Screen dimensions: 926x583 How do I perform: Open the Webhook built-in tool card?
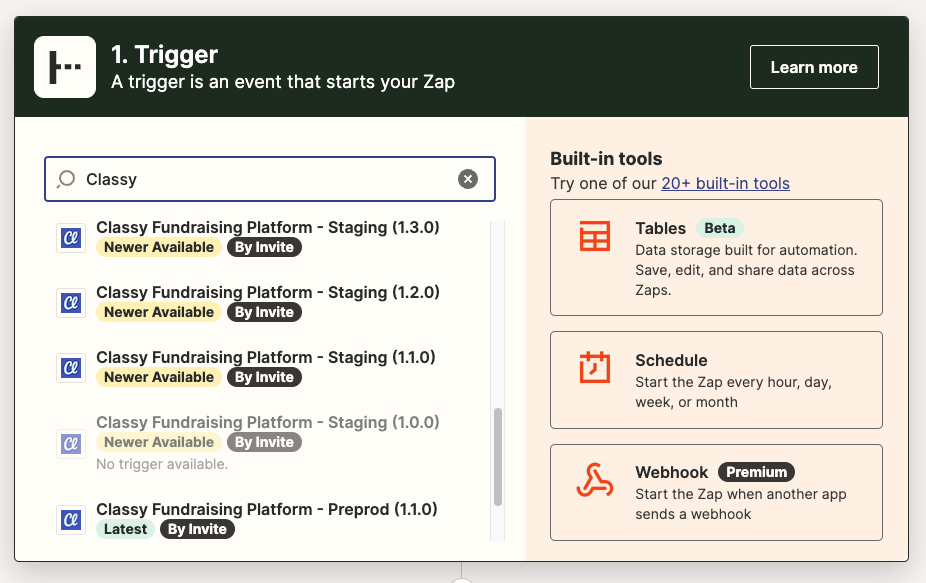[716, 493]
